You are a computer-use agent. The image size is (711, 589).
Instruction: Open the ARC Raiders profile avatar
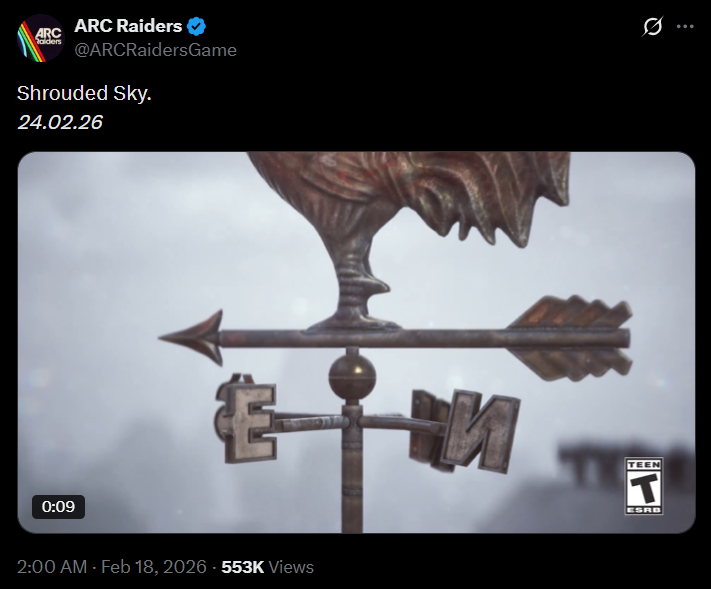pyautogui.click(x=40, y=38)
